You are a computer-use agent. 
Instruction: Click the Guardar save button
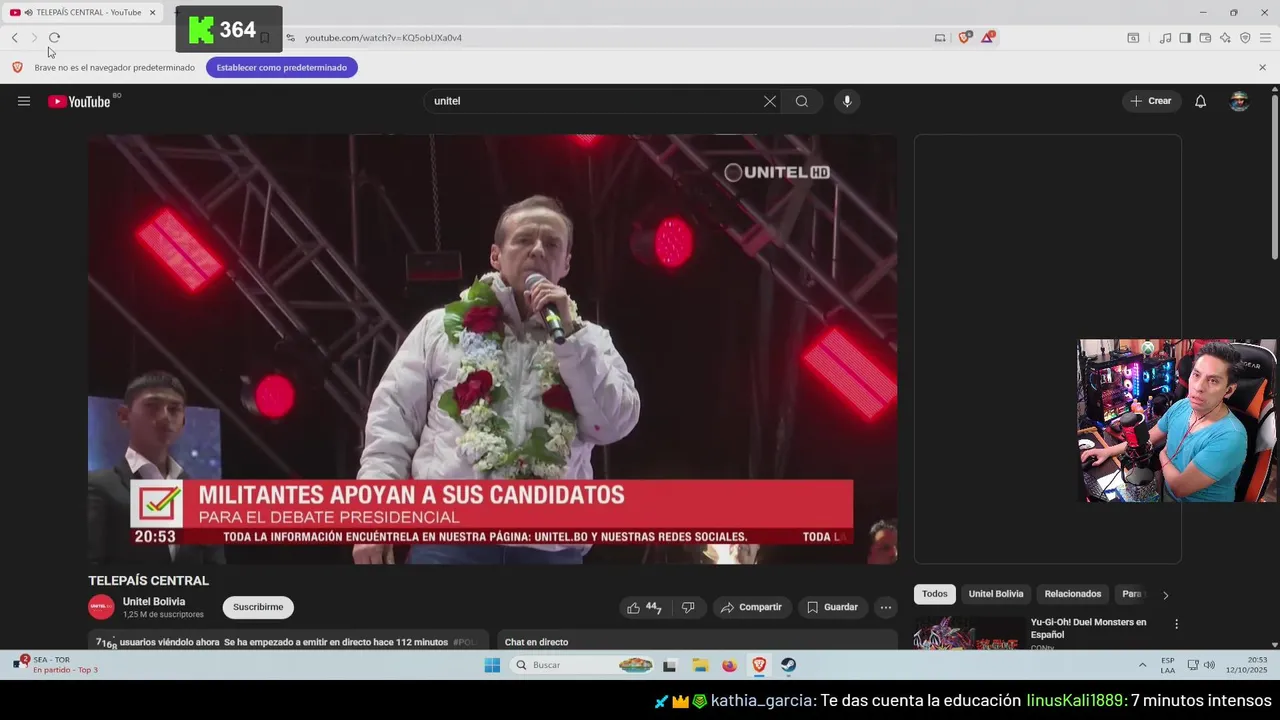(x=832, y=607)
